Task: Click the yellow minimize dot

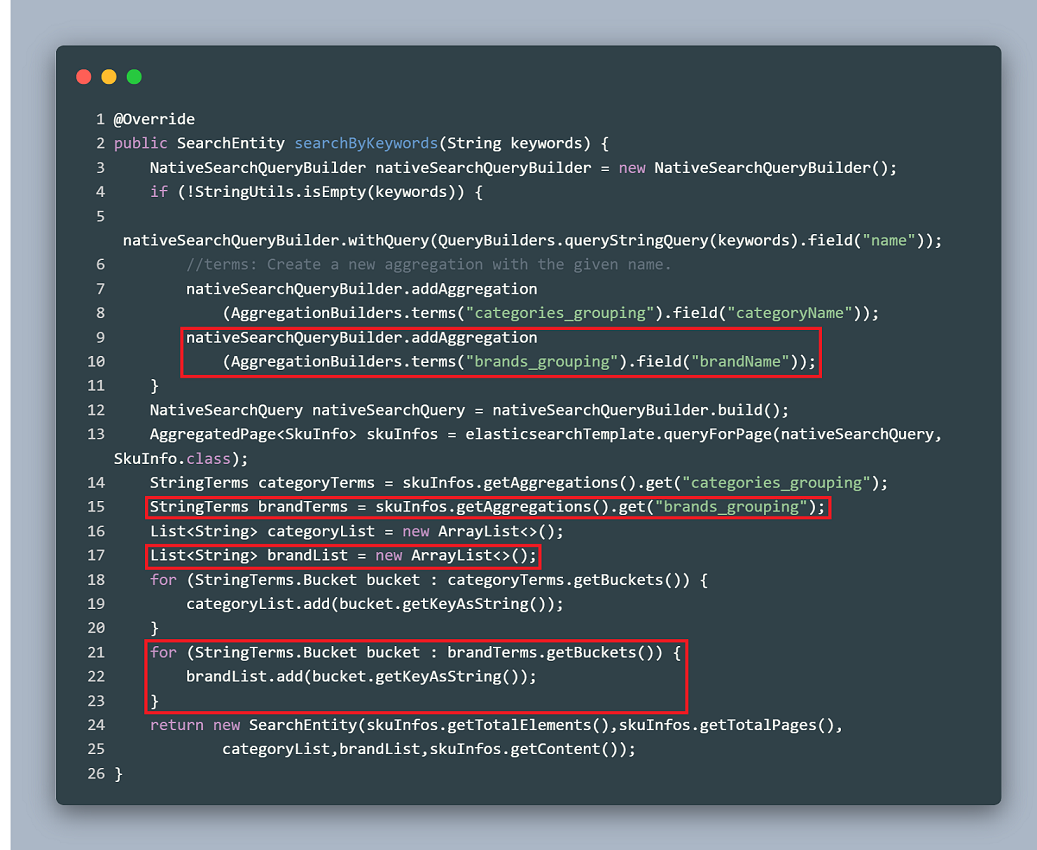Action: pos(109,77)
